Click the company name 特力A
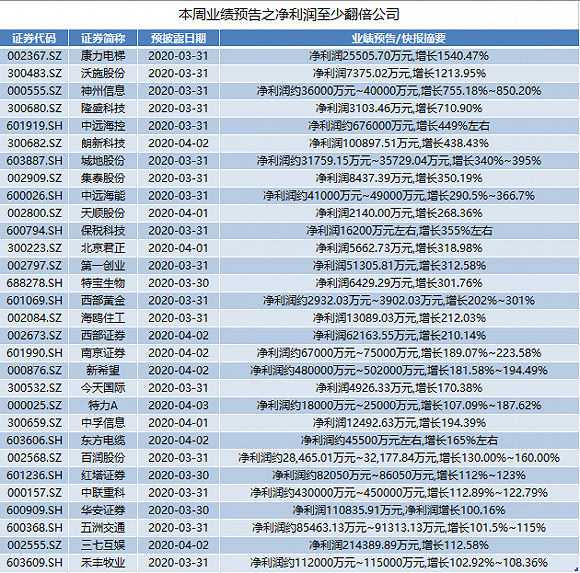580x573 pixels. (103, 405)
